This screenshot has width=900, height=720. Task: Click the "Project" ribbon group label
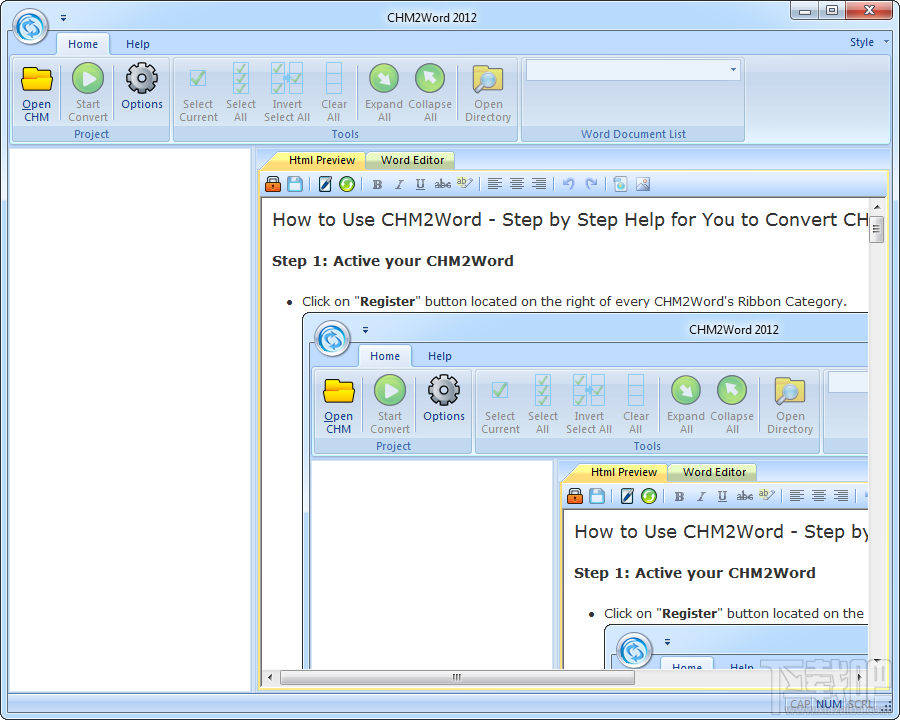coord(91,134)
